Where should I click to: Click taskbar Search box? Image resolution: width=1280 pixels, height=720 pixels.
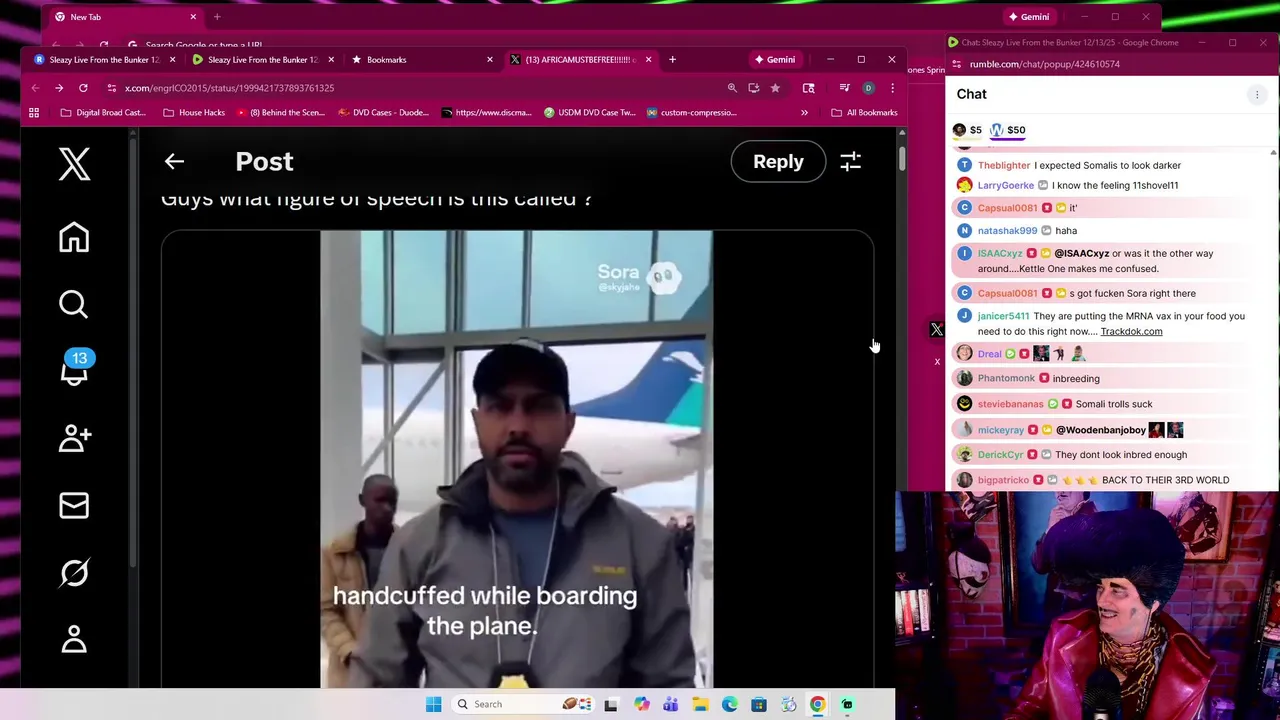[522, 704]
